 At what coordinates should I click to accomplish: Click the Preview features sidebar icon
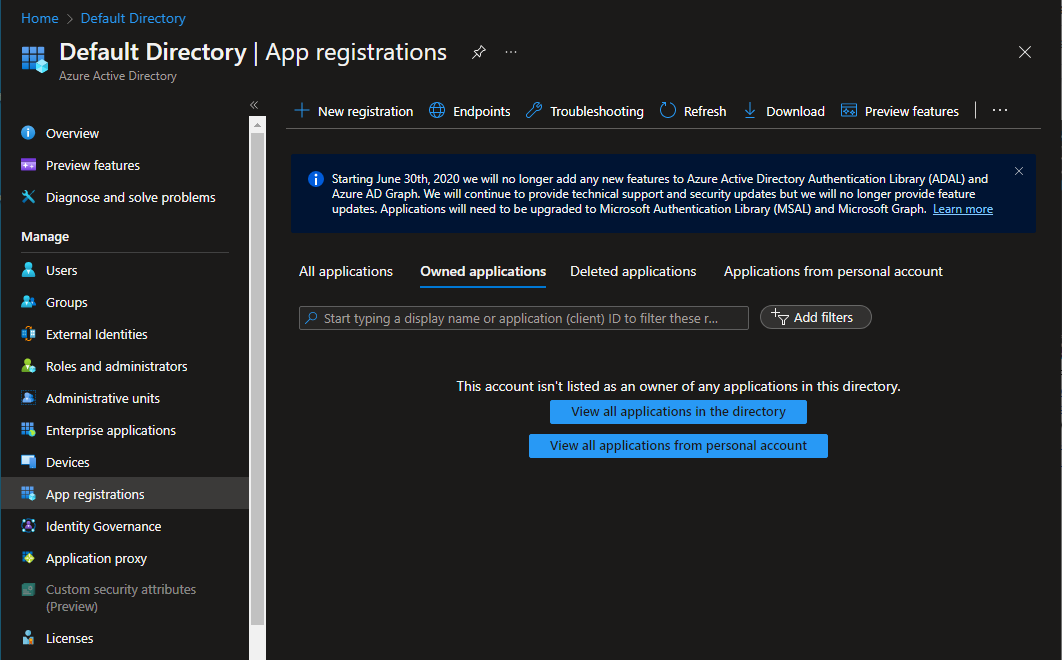click(x=28, y=165)
